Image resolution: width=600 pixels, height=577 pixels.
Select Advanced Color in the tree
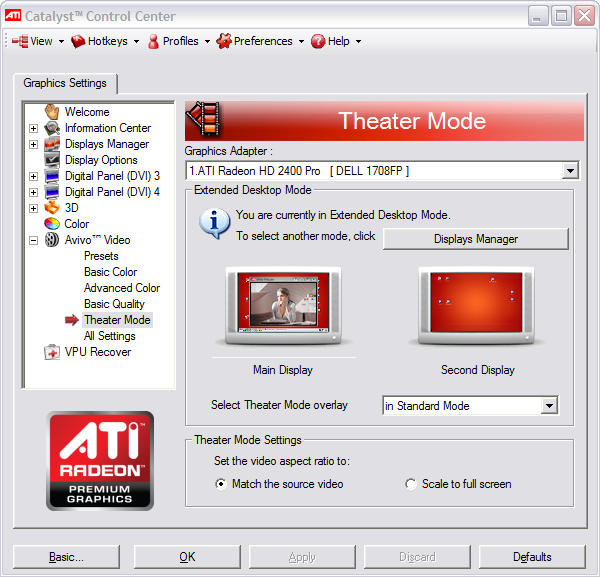[122, 288]
